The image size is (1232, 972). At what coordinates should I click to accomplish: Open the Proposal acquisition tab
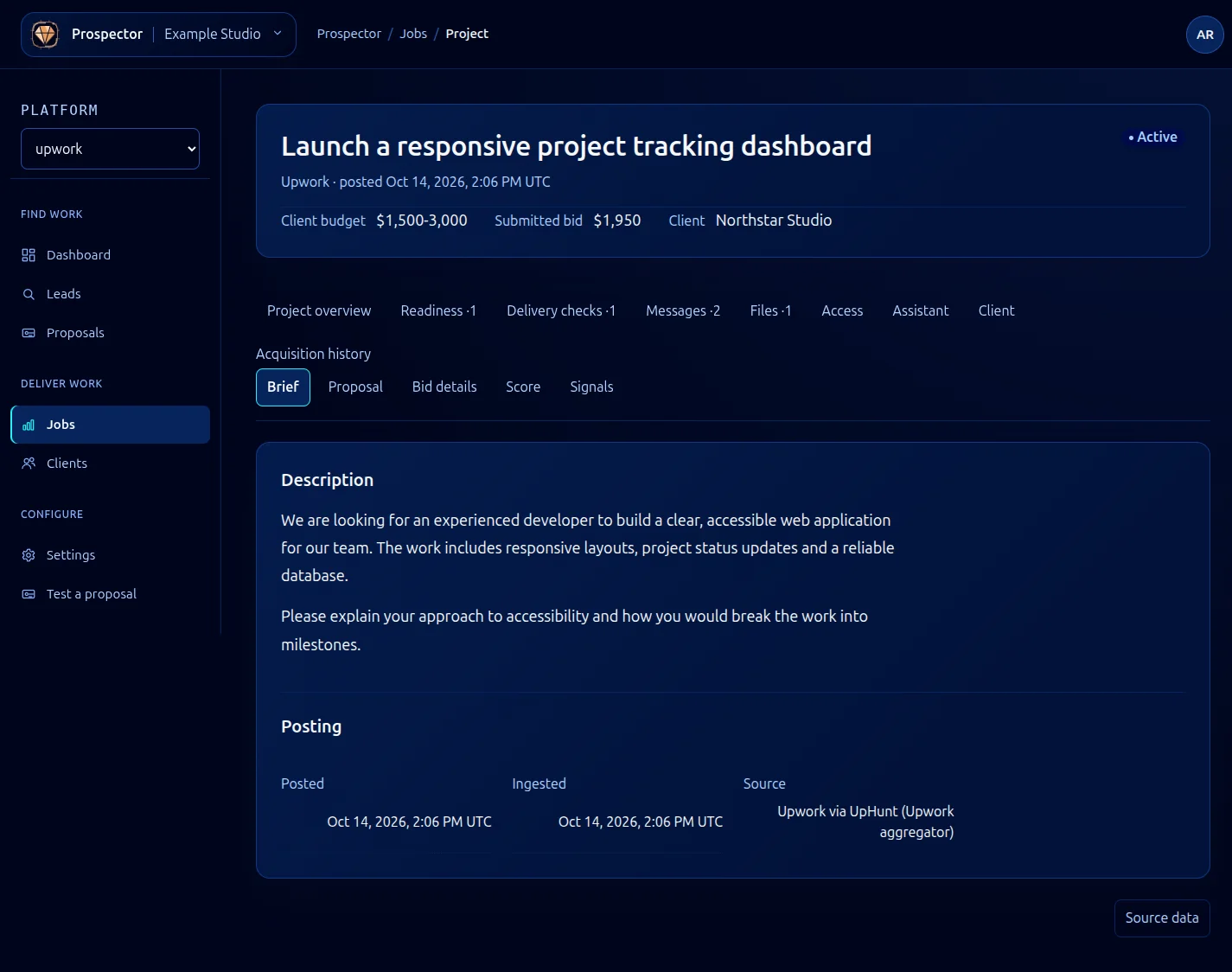coord(355,387)
